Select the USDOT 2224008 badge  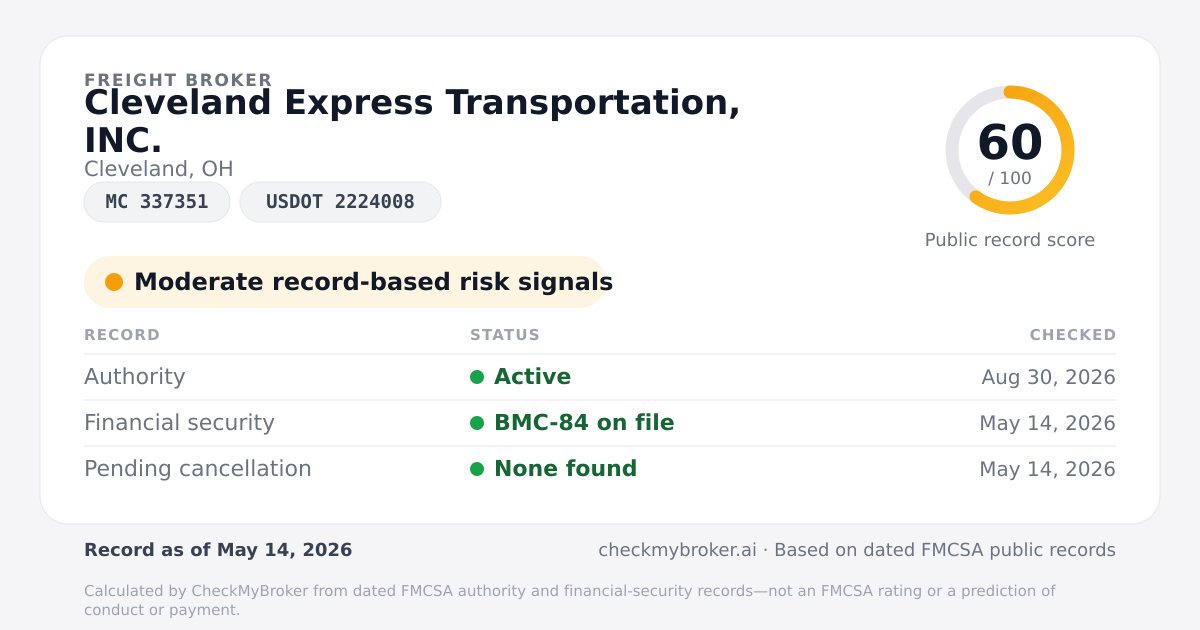[340, 202]
